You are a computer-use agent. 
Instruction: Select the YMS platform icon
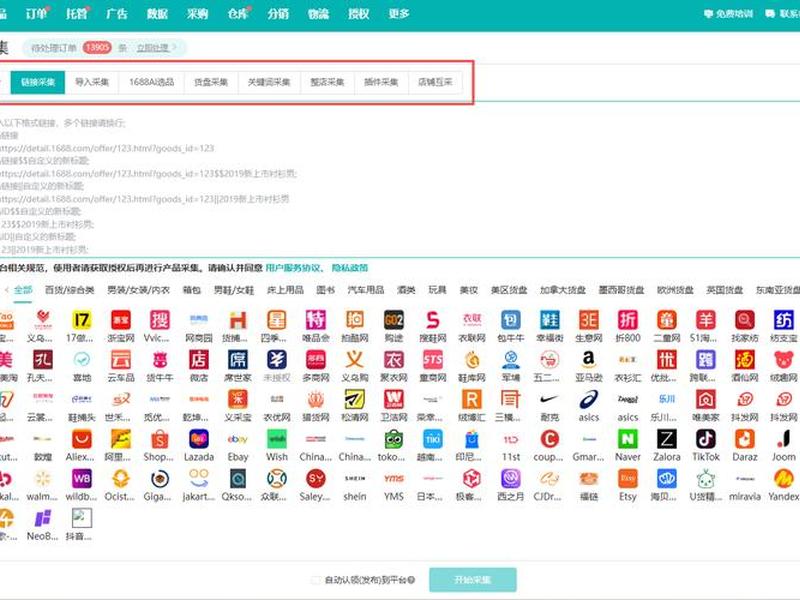[x=394, y=479]
